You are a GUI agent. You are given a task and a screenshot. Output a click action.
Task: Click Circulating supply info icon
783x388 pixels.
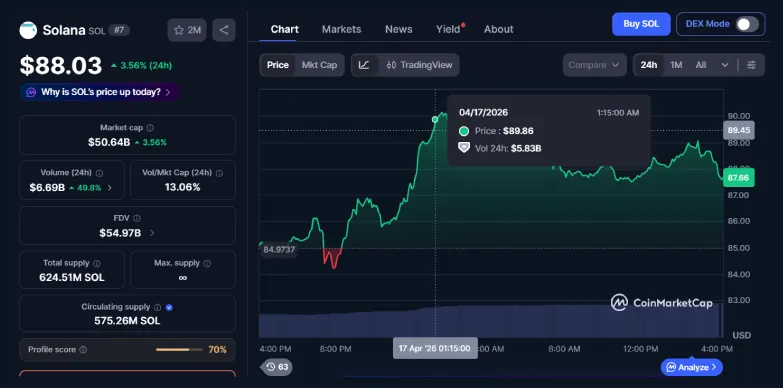coord(157,308)
